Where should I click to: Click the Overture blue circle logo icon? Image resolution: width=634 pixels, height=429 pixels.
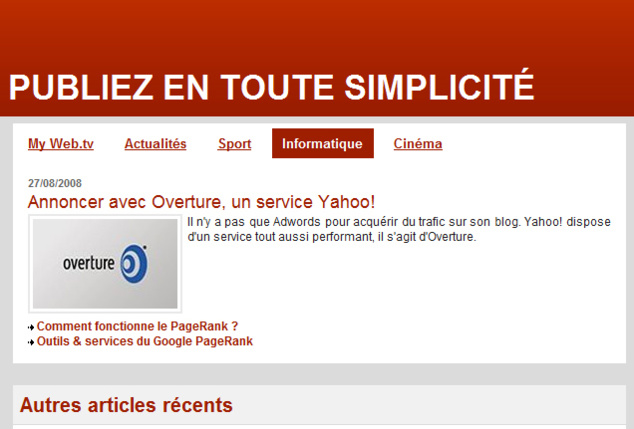133,265
